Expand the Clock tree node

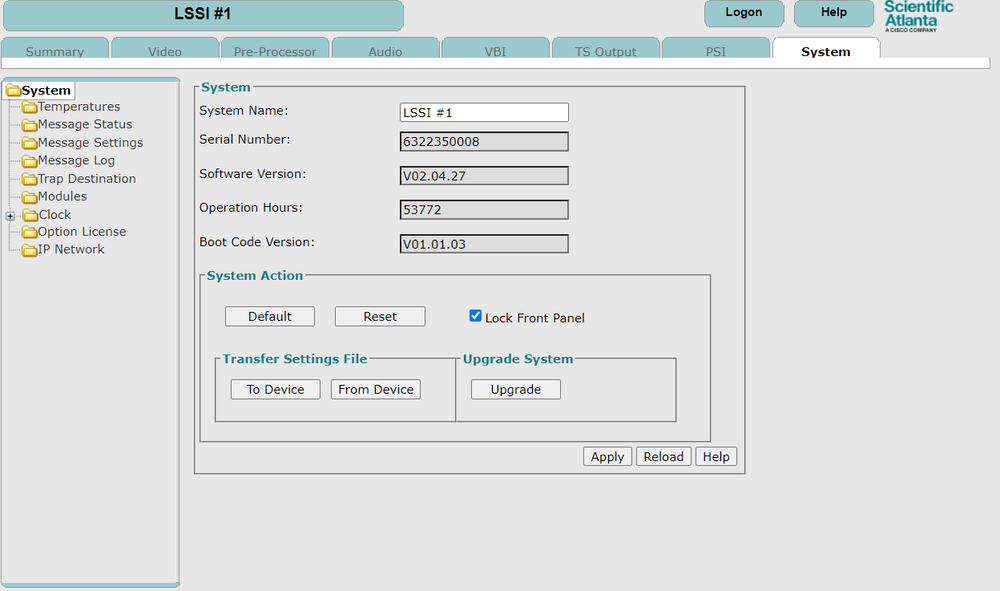(x=10, y=214)
